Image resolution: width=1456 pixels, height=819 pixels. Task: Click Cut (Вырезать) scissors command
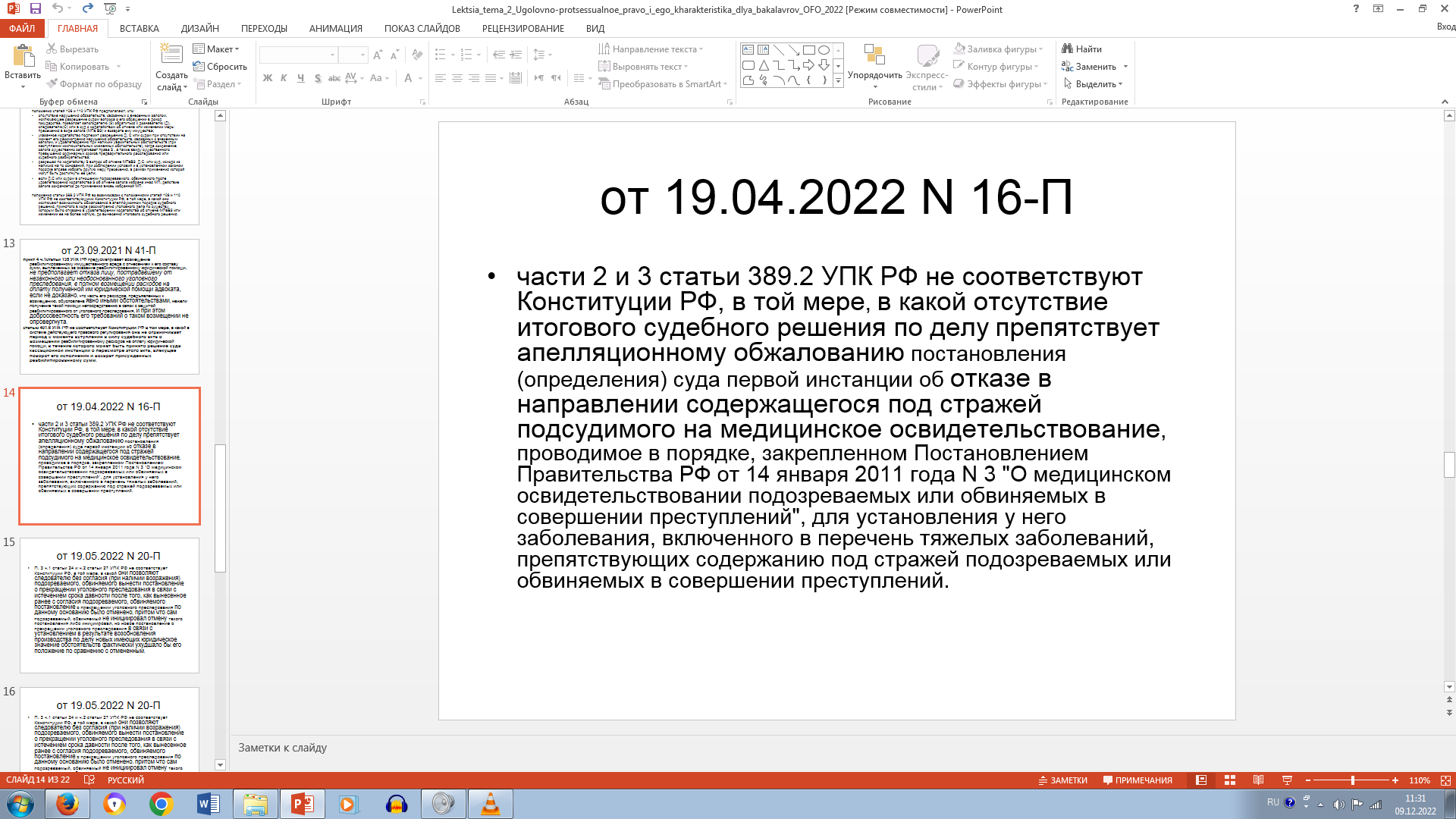tap(72, 49)
